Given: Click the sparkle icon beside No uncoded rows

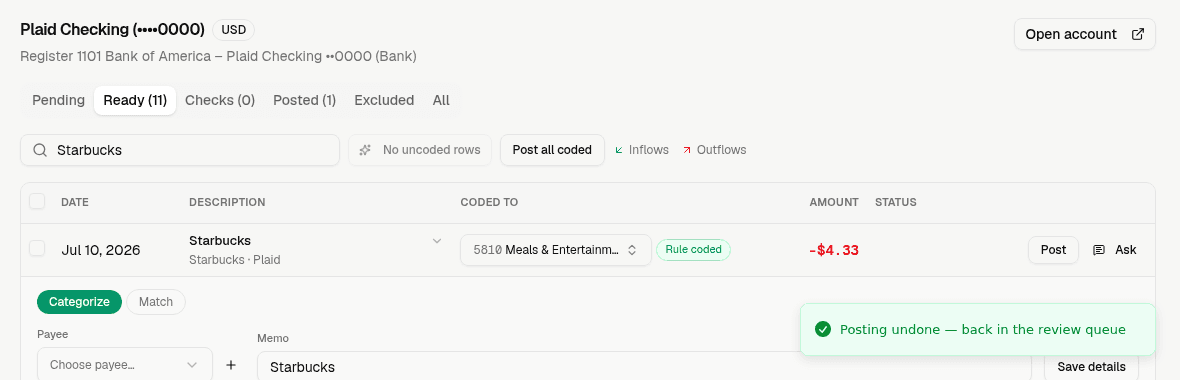Looking at the screenshot, I should tap(365, 150).
